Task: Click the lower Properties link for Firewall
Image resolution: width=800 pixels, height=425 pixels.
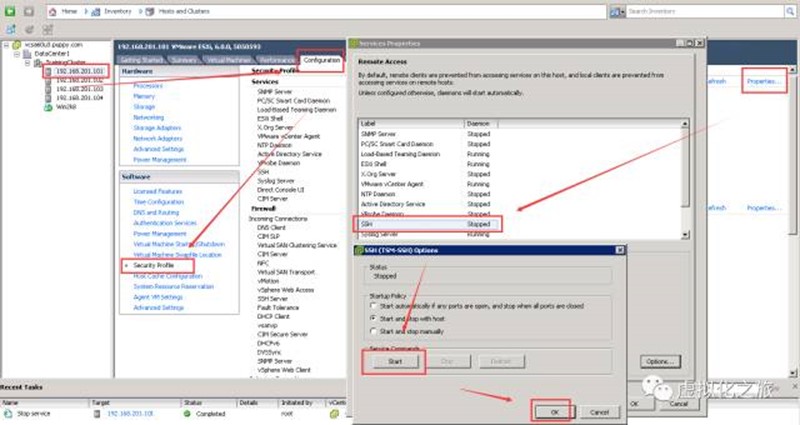Action: pos(764,208)
